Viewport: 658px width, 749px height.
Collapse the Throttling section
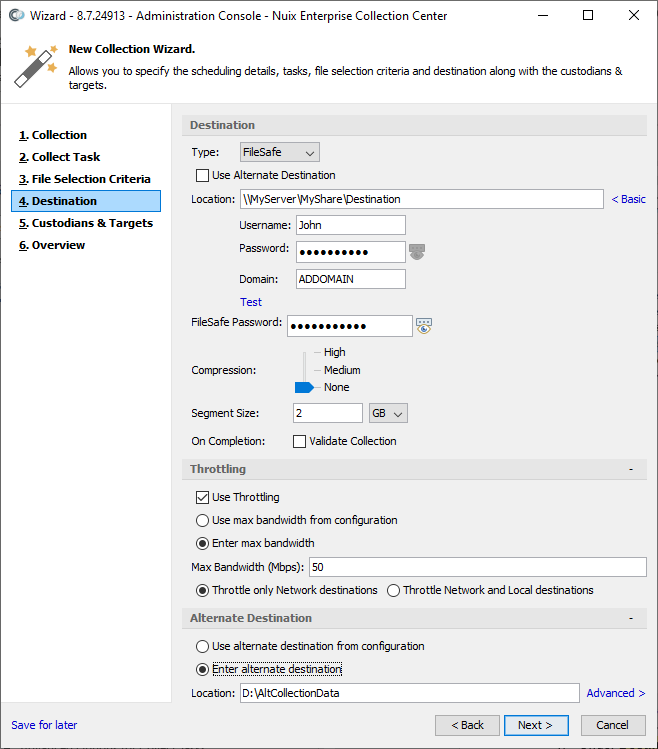point(631,469)
